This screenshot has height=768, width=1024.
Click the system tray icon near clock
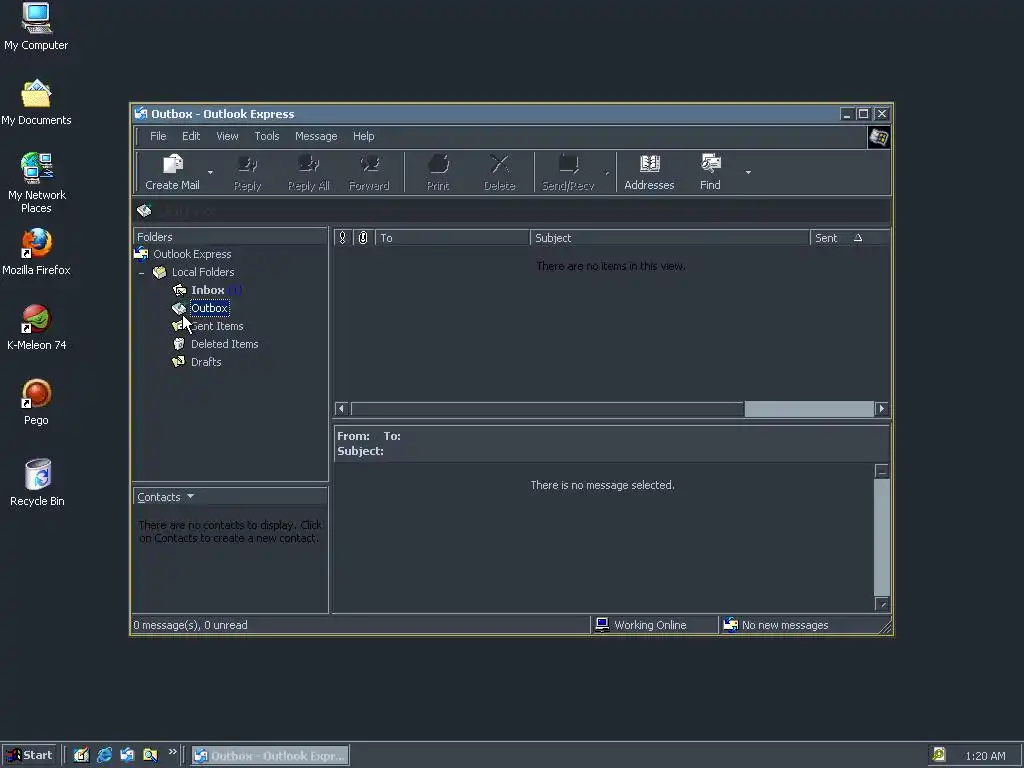click(938, 755)
